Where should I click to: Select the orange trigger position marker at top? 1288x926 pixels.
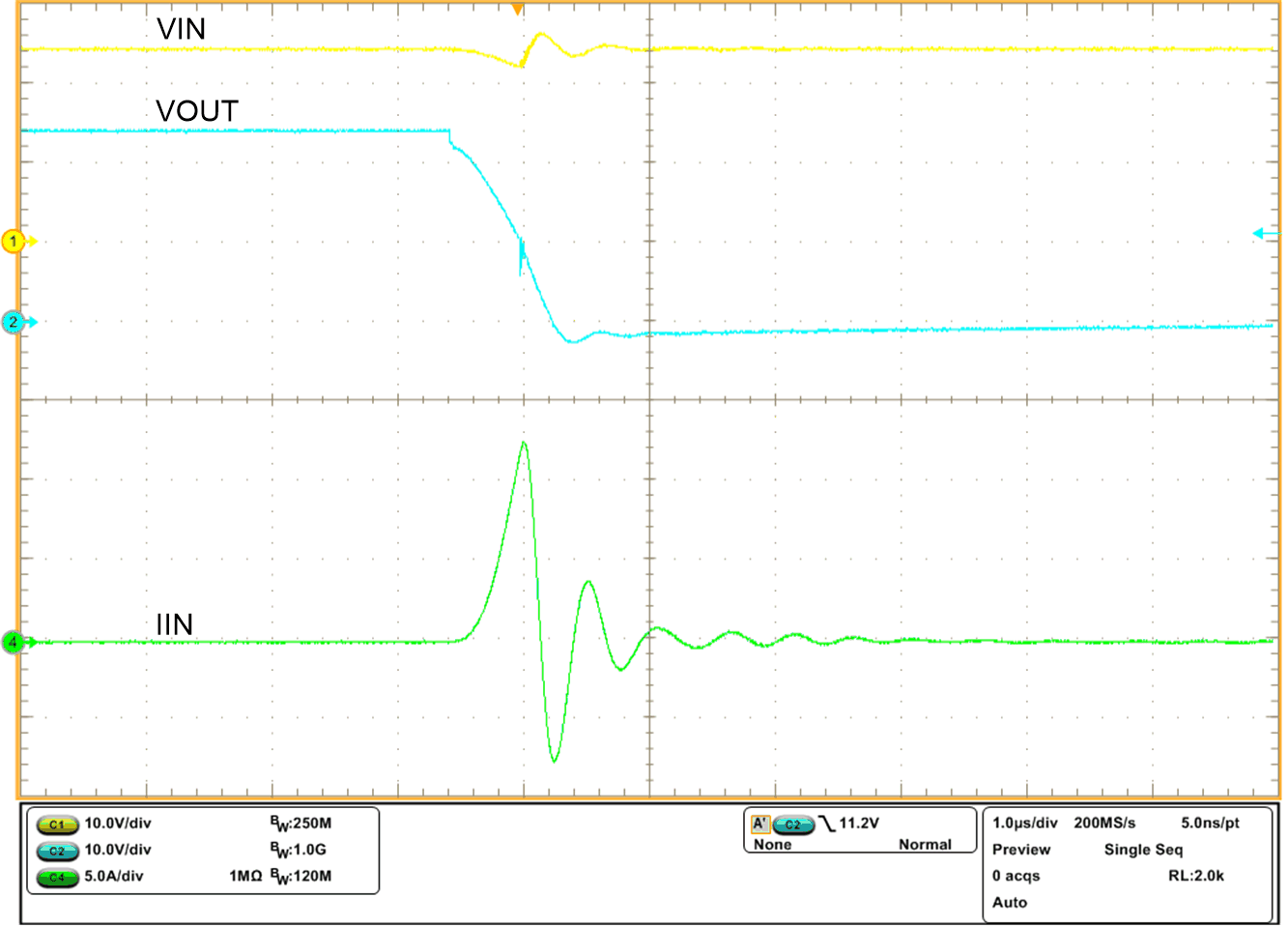(x=518, y=9)
